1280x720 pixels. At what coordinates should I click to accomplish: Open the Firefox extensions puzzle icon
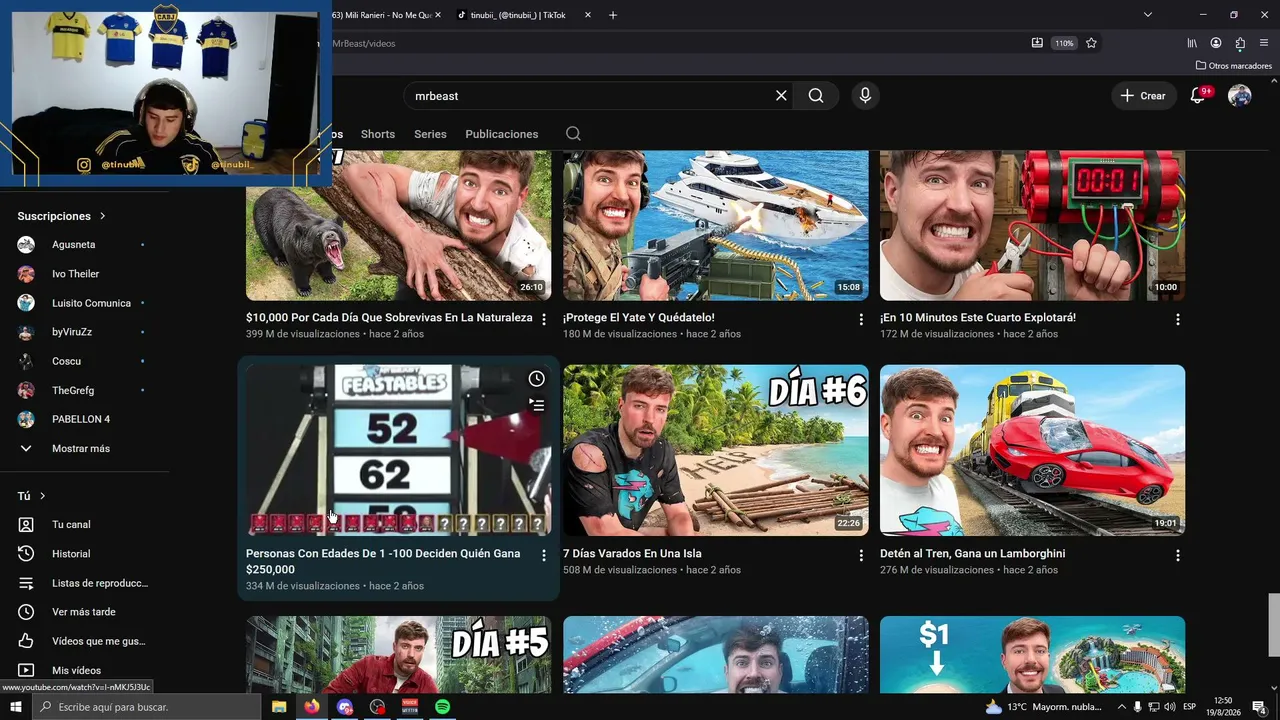pyautogui.click(x=1240, y=43)
